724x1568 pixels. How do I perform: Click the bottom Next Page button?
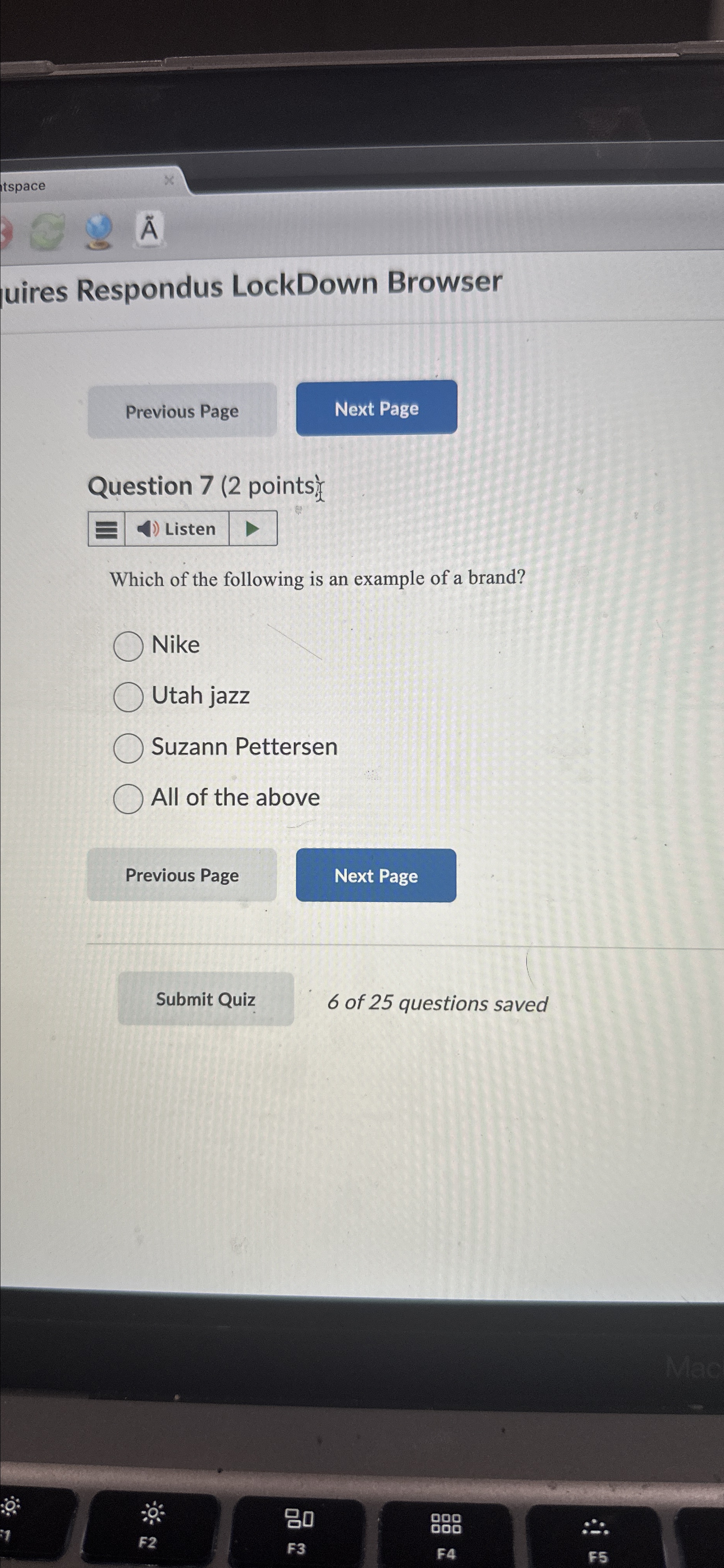[x=375, y=876]
